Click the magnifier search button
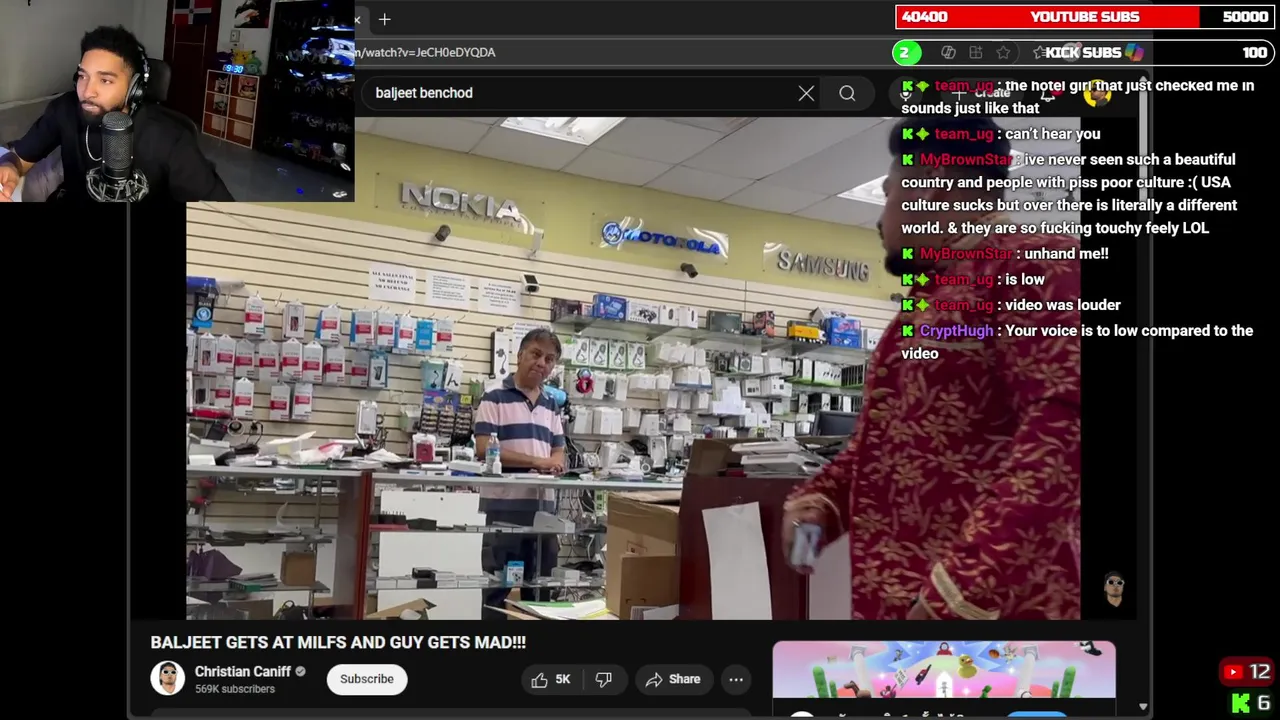Viewport: 1280px width, 720px height. point(847,93)
